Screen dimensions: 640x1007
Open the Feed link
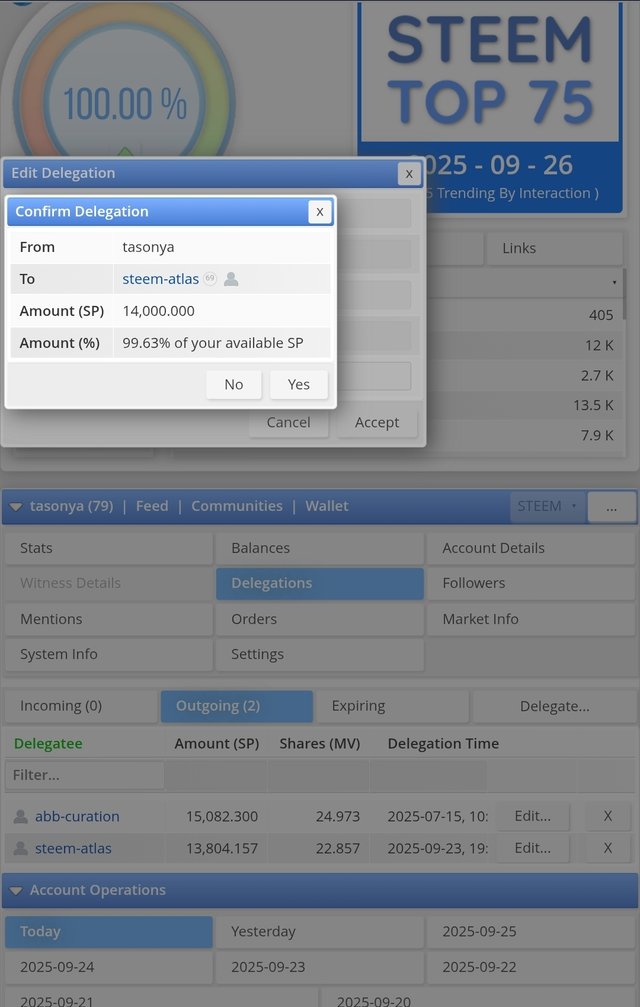coord(152,506)
